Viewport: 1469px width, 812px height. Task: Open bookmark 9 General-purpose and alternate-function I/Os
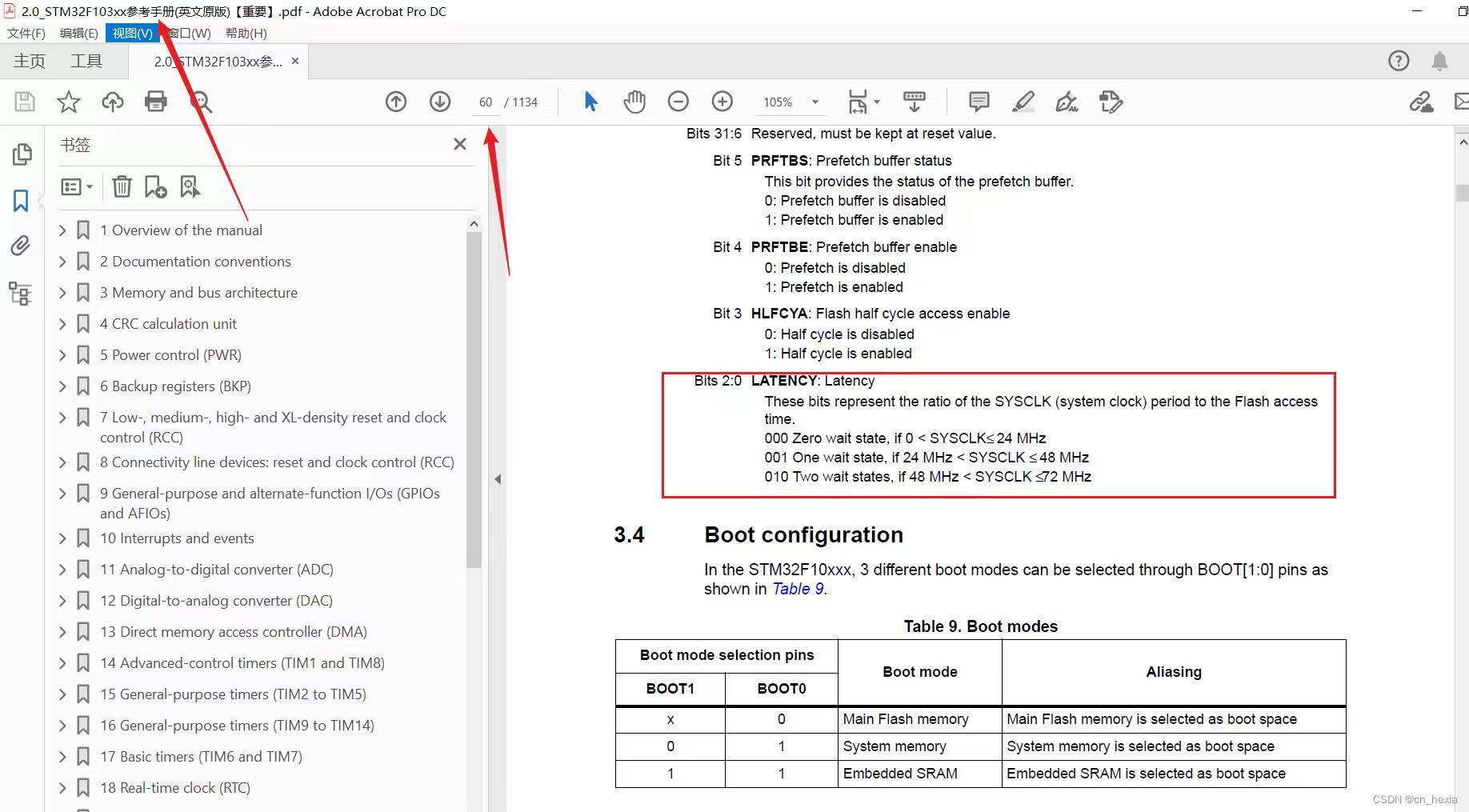point(270,503)
